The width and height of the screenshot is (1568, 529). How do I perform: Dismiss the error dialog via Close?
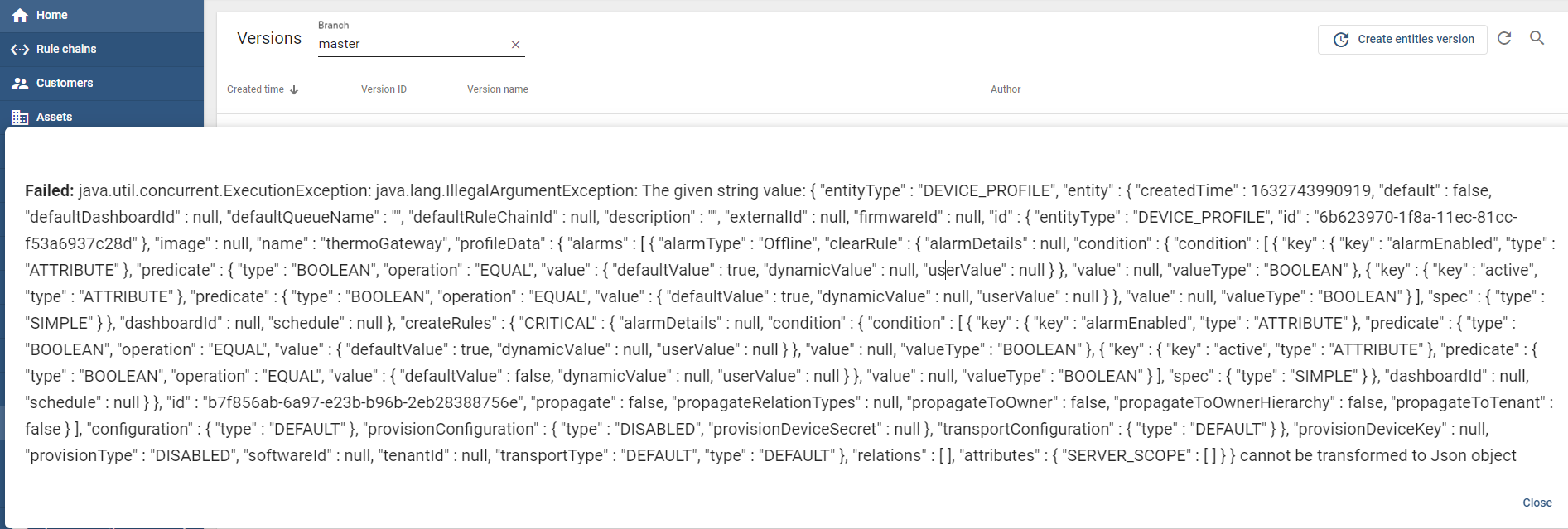pyautogui.click(x=1537, y=503)
